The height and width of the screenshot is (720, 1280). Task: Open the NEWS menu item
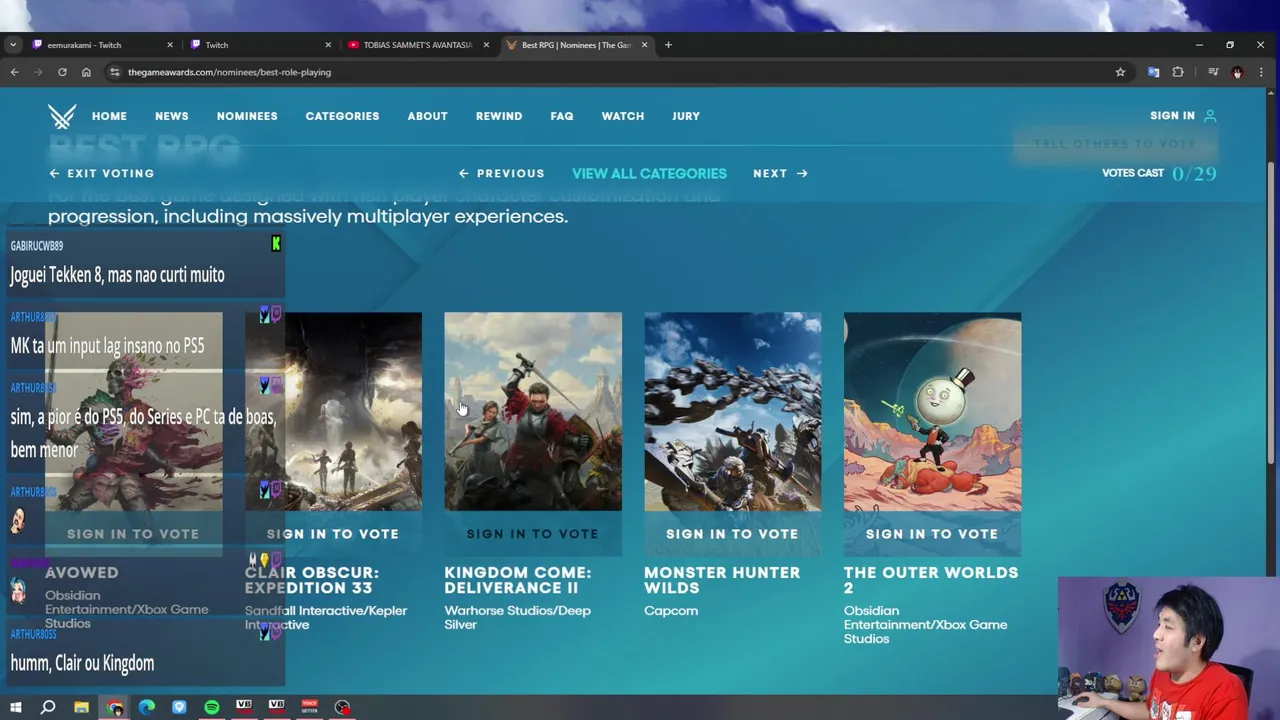(171, 116)
